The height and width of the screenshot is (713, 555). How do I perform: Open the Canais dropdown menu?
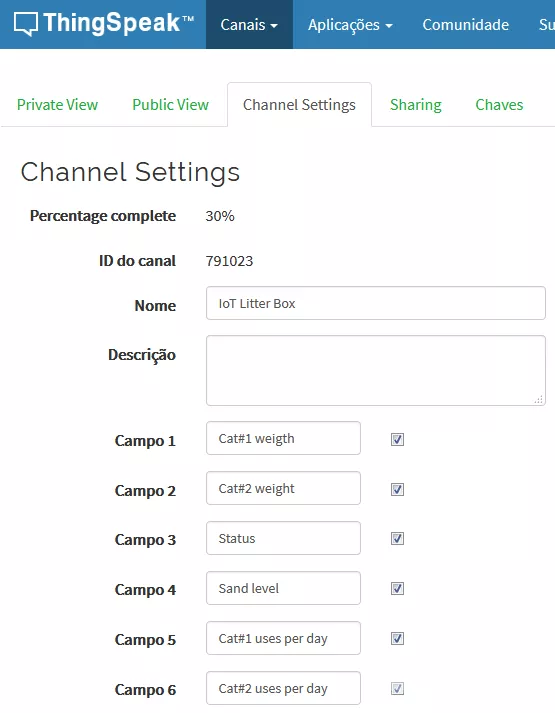[x=249, y=25]
